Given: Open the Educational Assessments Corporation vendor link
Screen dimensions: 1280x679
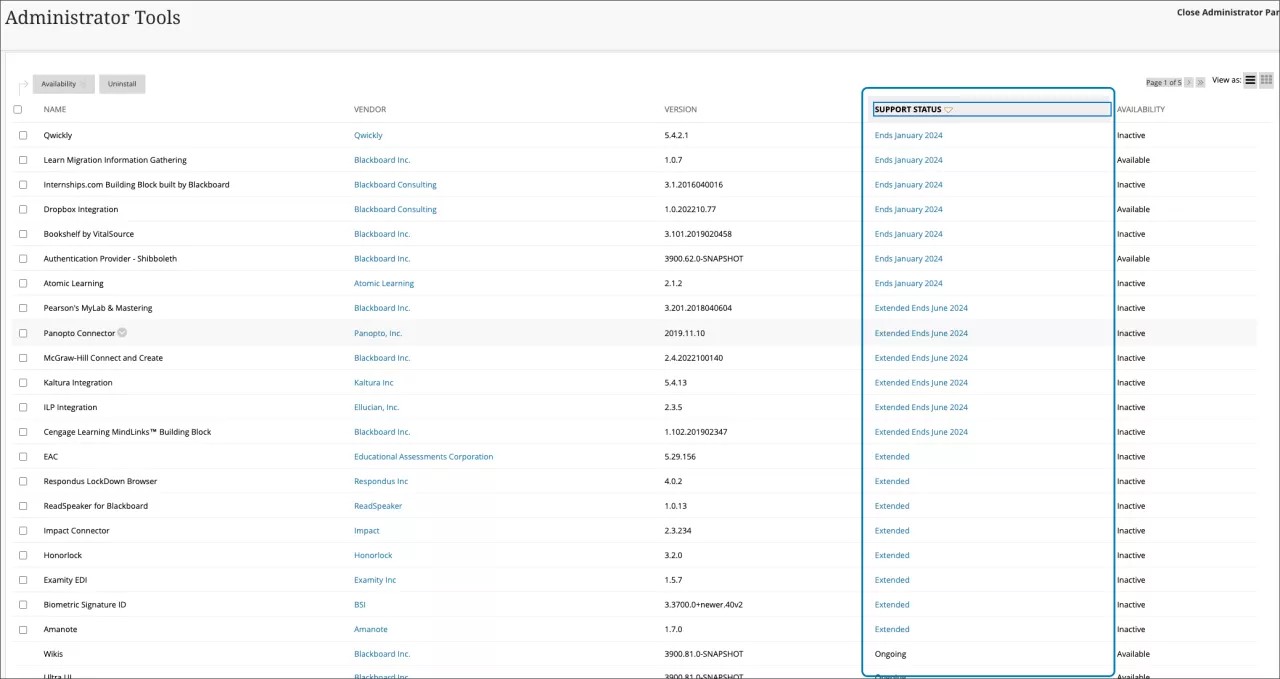Looking at the screenshot, I should point(424,456).
